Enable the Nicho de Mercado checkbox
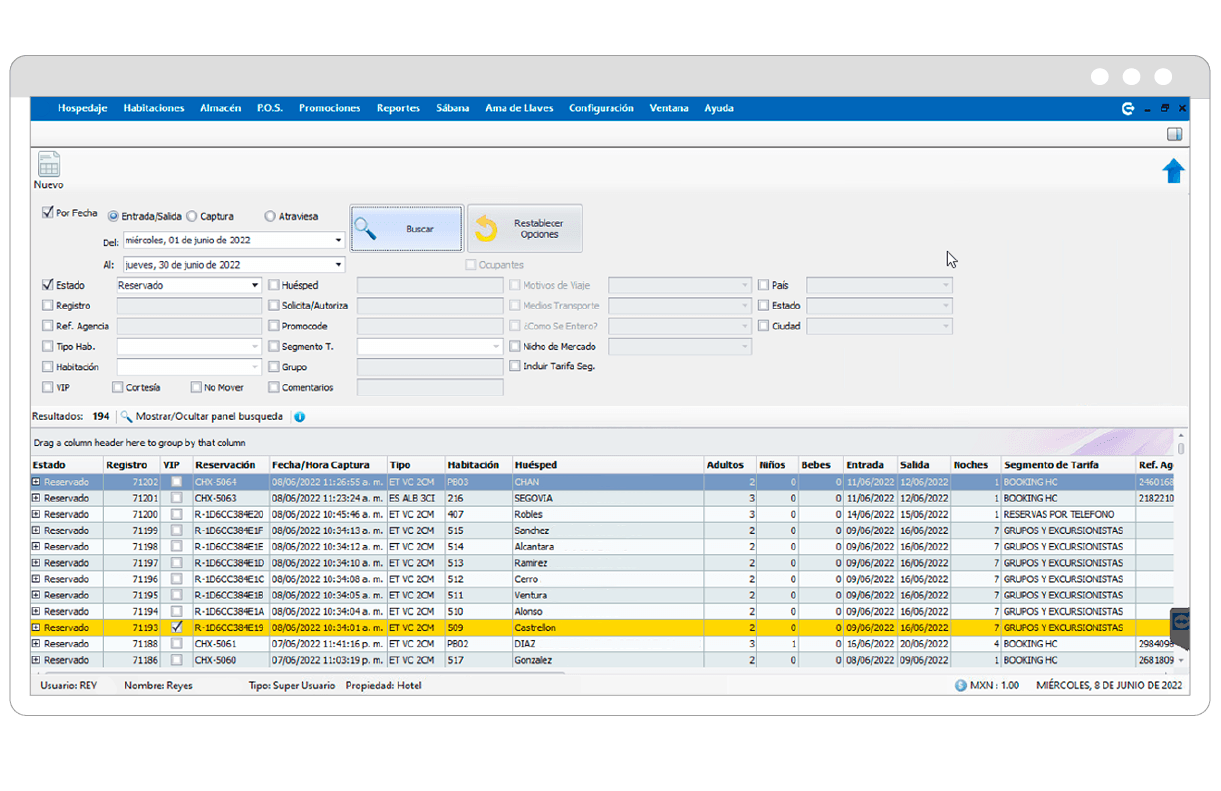Viewport: 1221px width, 791px height. coord(515,346)
